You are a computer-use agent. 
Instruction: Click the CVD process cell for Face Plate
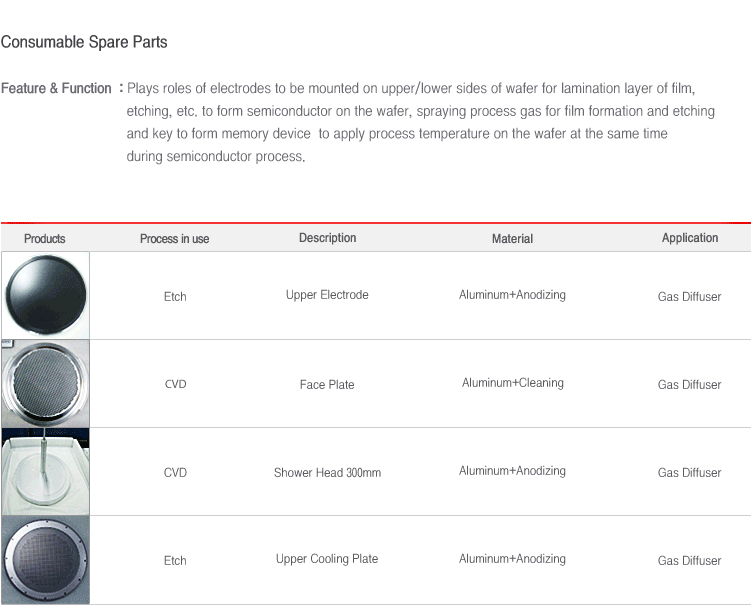[x=175, y=384]
